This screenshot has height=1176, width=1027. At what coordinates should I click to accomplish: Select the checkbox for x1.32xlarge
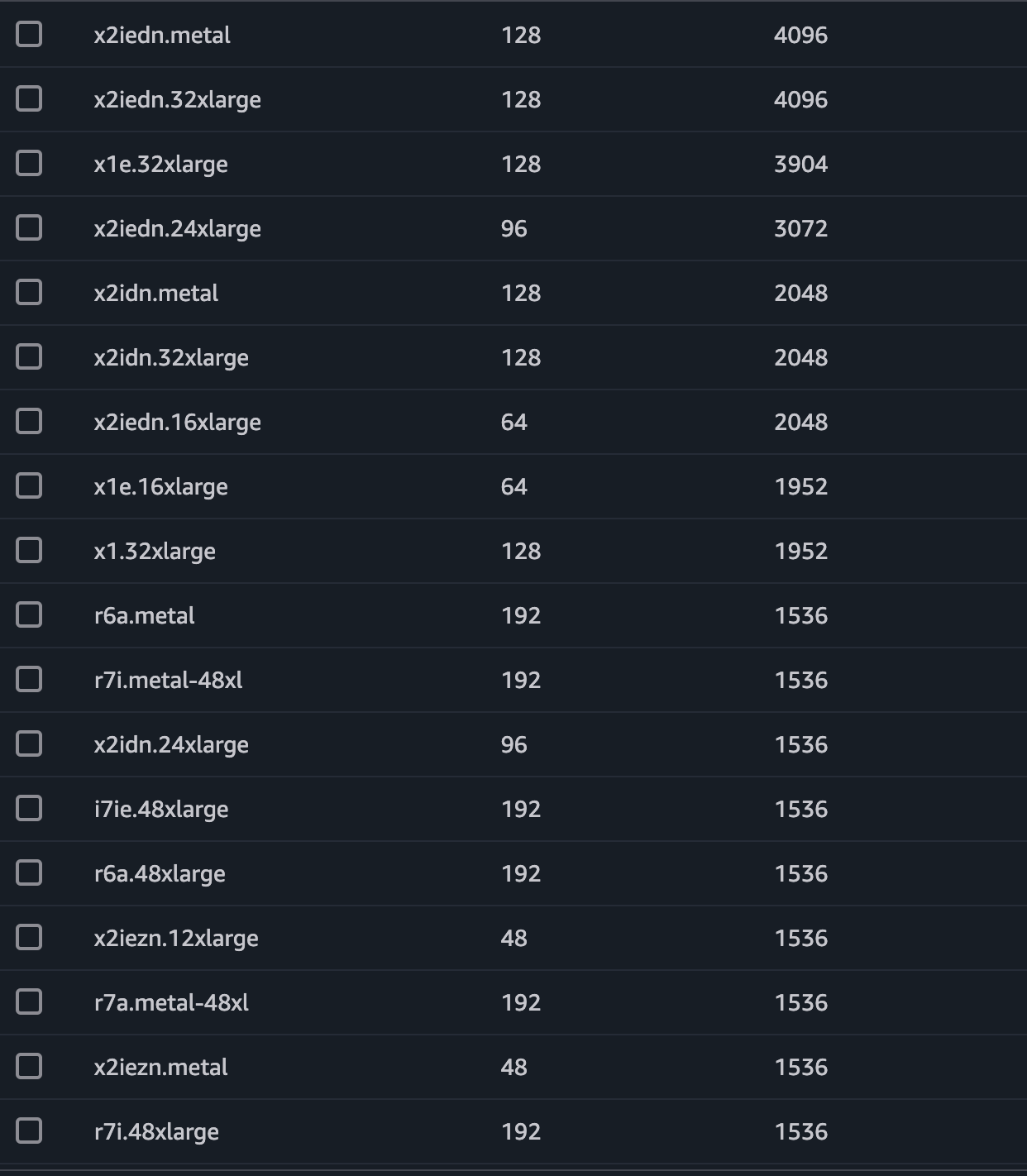(x=29, y=550)
